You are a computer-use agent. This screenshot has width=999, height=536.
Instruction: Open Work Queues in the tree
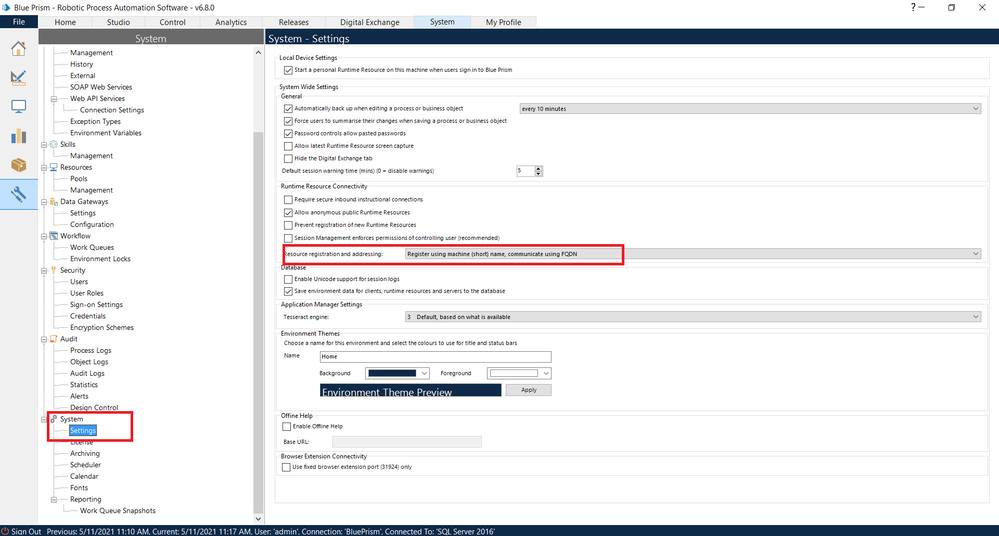92,247
